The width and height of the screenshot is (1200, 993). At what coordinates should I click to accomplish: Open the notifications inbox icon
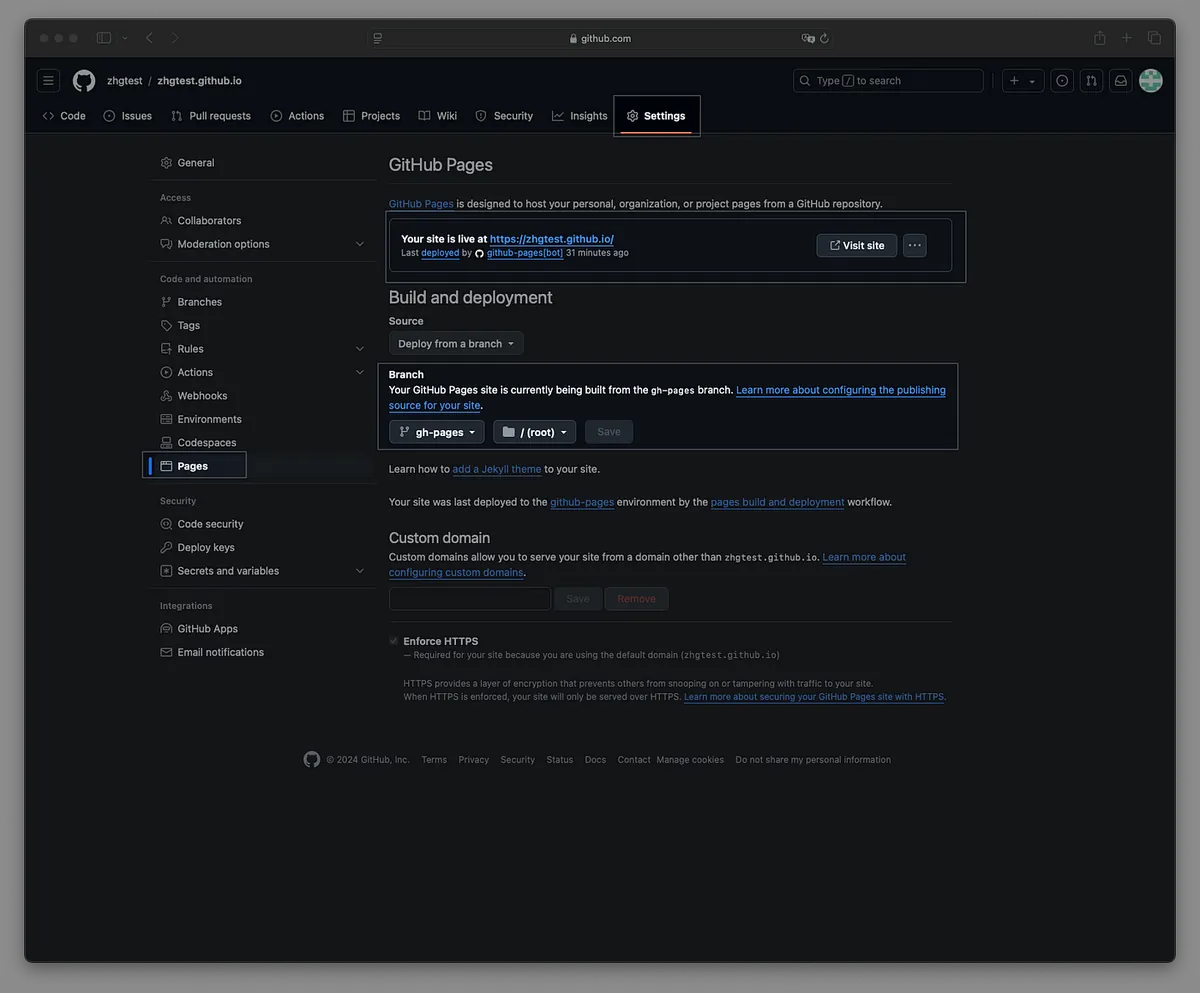1121,81
